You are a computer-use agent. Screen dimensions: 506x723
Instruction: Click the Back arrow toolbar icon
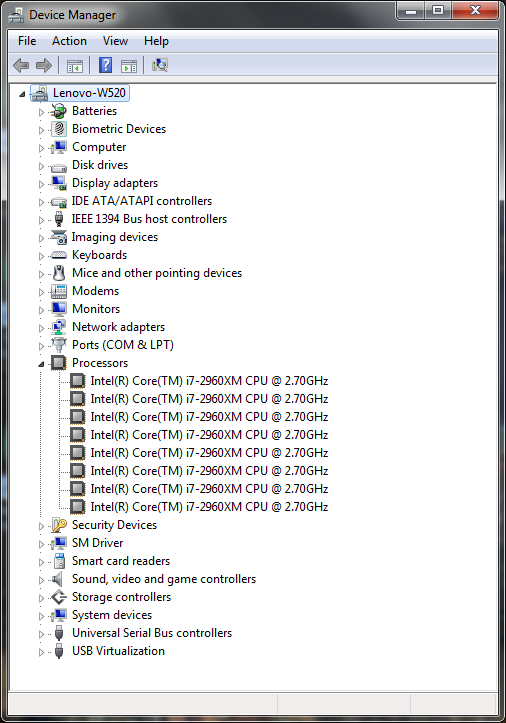pos(21,65)
